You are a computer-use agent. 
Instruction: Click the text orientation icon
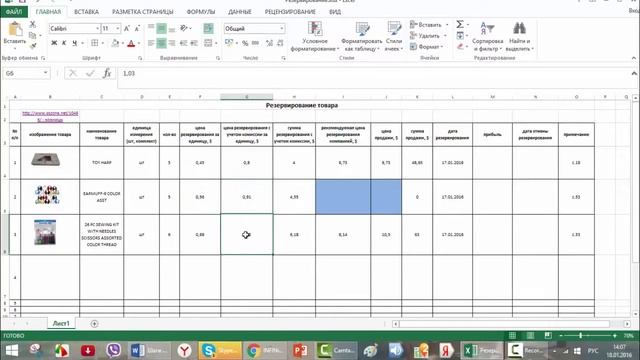184,28
